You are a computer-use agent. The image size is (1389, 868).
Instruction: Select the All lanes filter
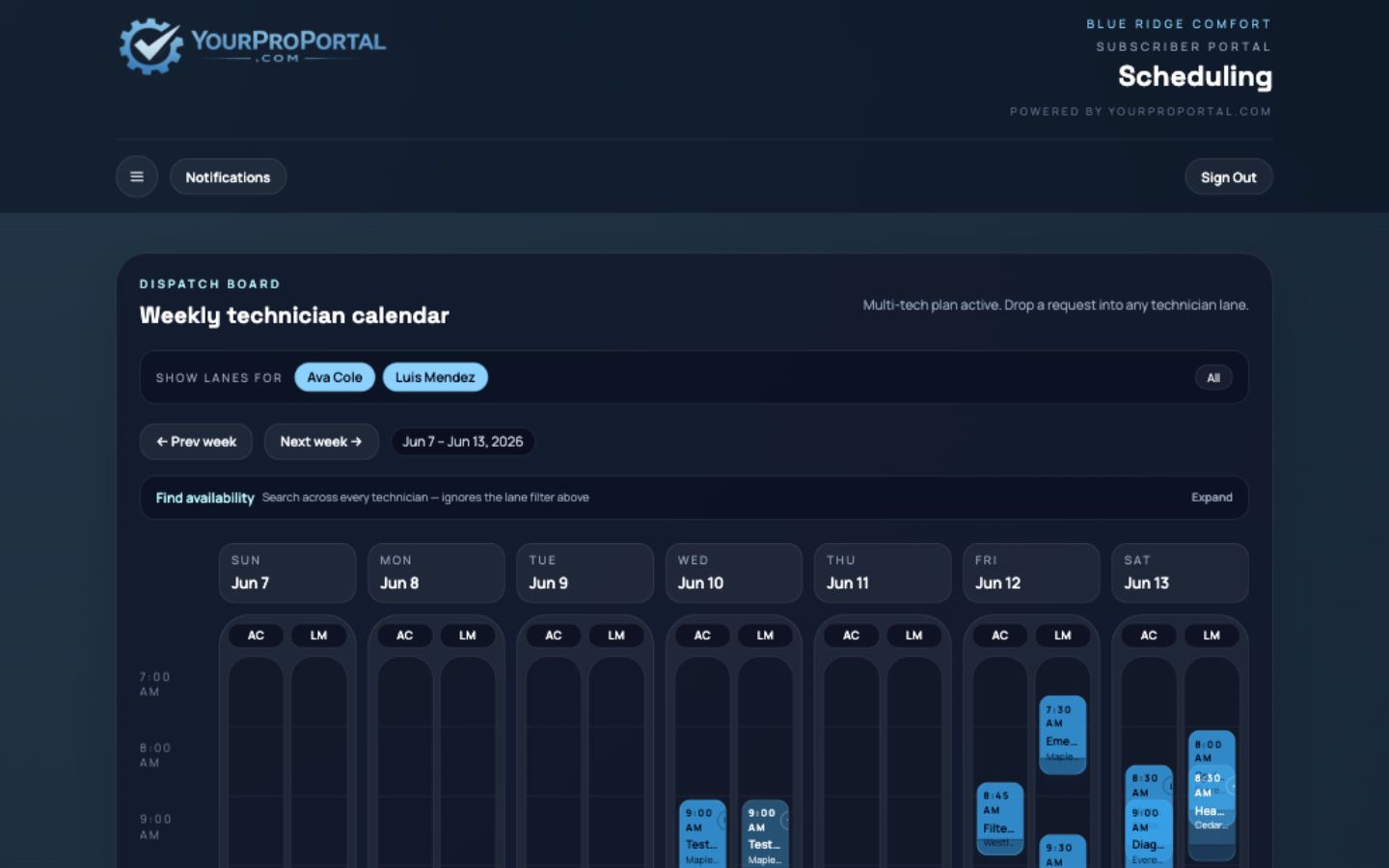[x=1213, y=378]
